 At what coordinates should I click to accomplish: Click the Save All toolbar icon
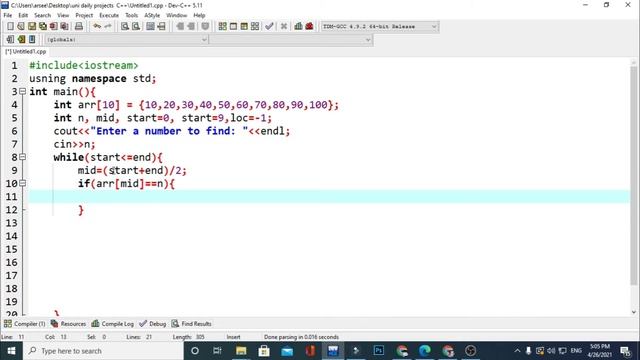pyautogui.click(x=43, y=27)
